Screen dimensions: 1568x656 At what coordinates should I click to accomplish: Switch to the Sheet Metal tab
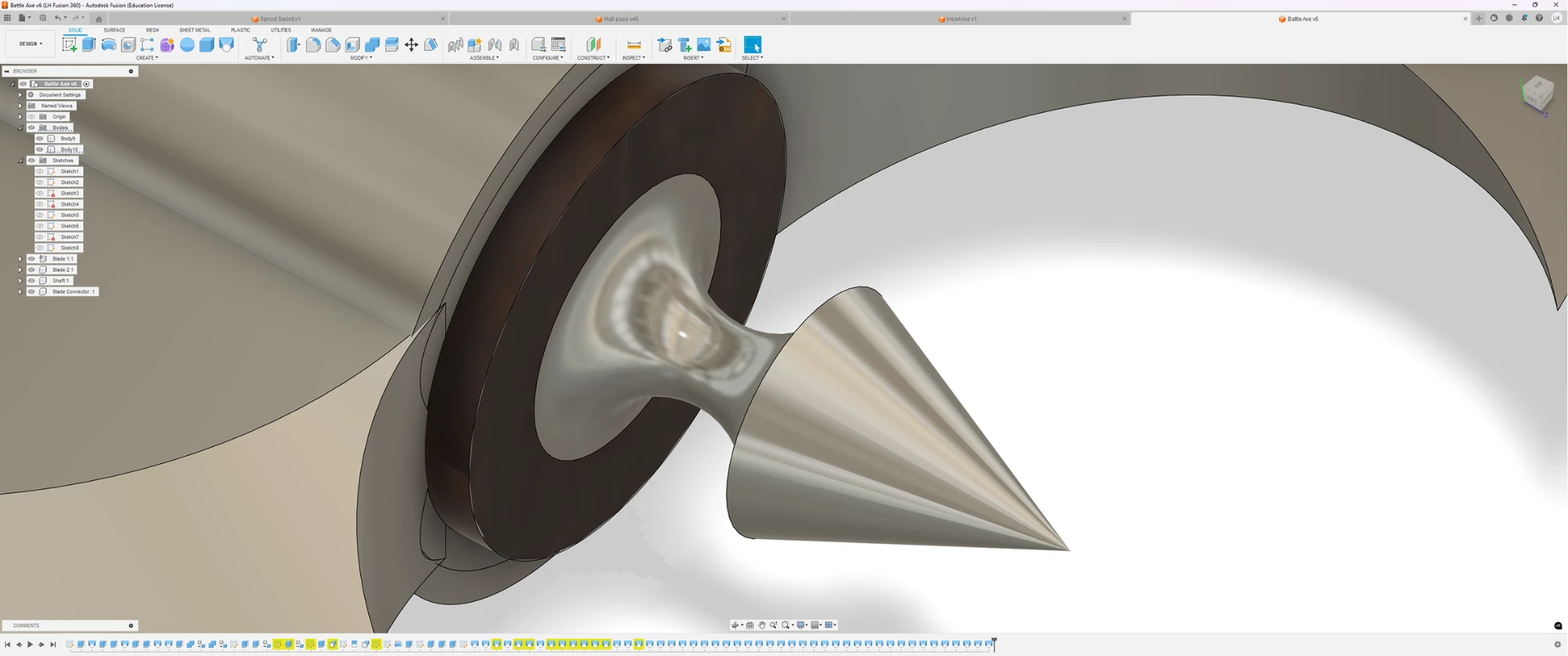194,30
